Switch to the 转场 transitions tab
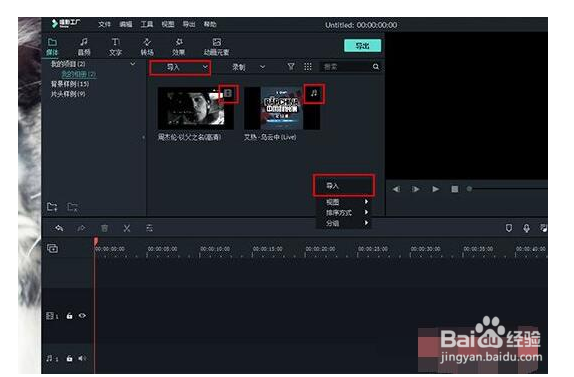Image resolution: width=574 pixels, height=377 pixels. [x=147, y=47]
